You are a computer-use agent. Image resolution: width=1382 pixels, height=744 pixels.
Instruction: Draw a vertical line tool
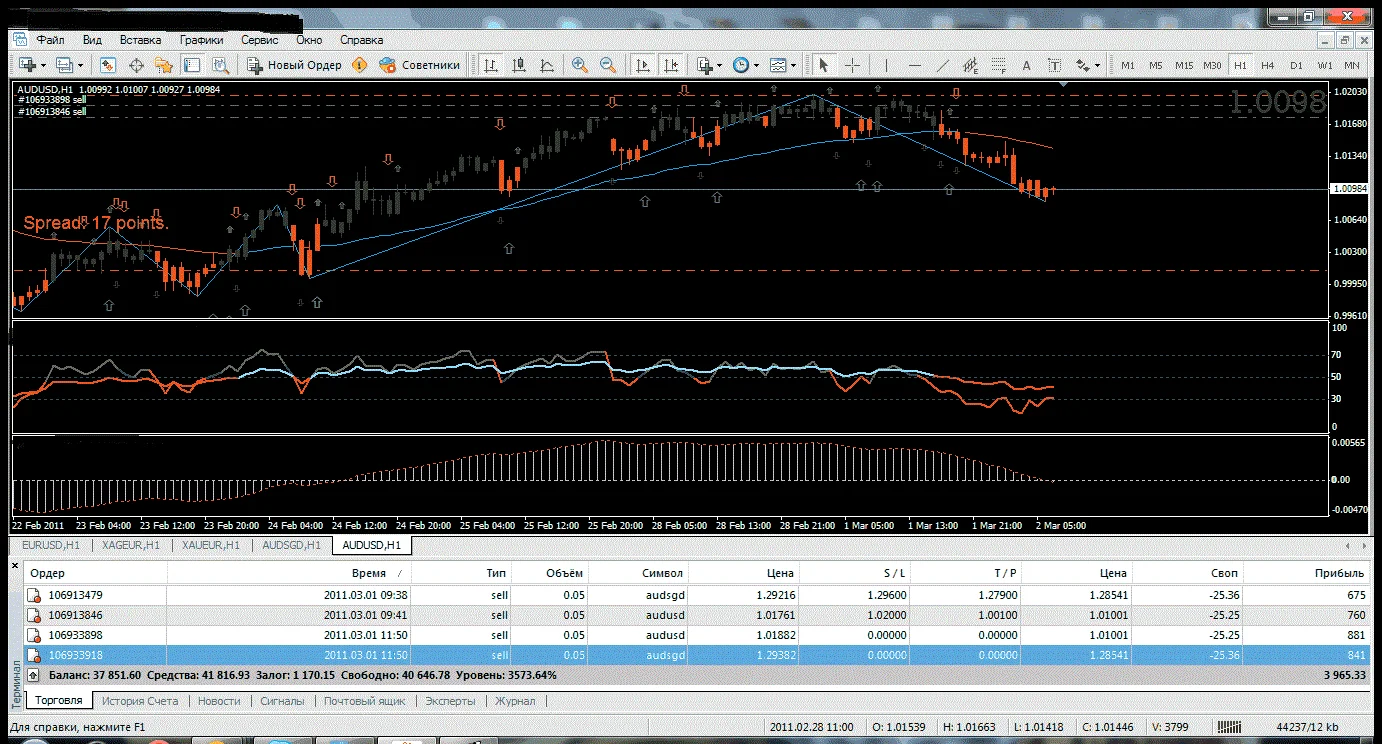click(x=886, y=65)
